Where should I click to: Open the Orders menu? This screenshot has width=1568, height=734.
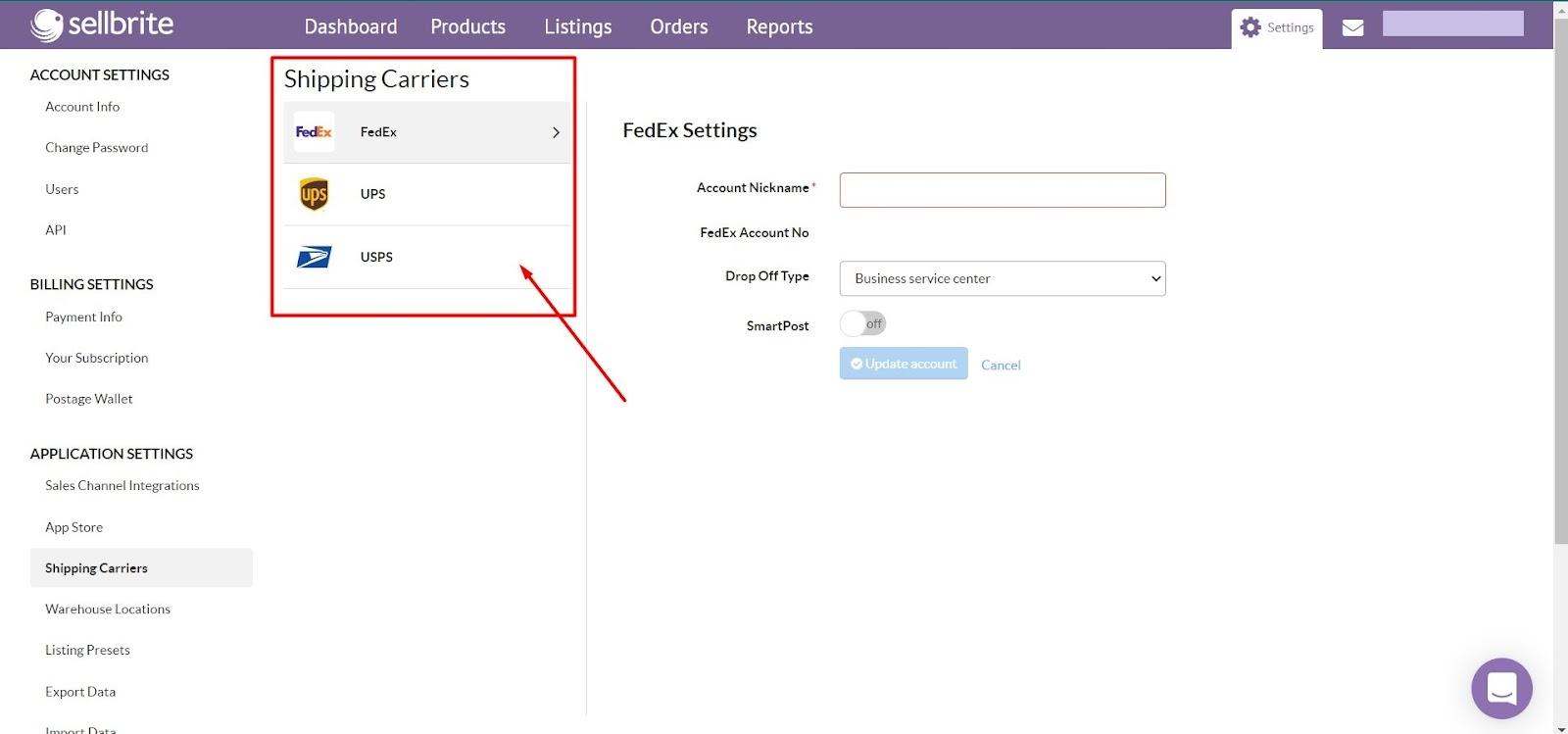(679, 26)
